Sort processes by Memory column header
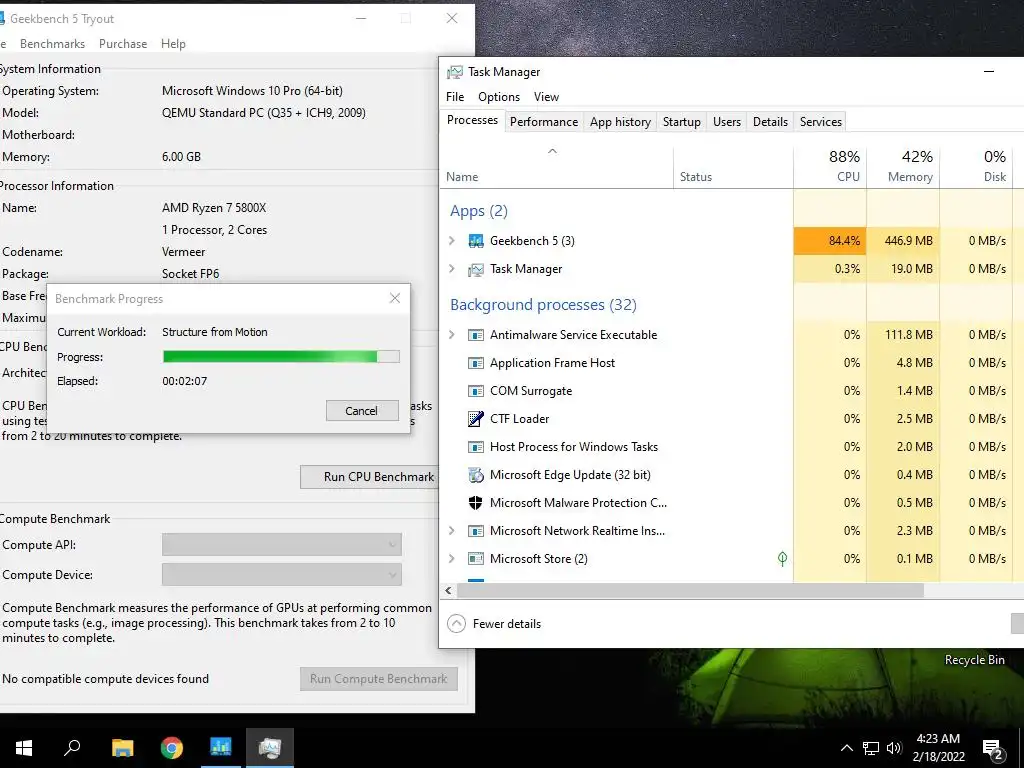This screenshot has width=1024, height=768. (x=903, y=167)
